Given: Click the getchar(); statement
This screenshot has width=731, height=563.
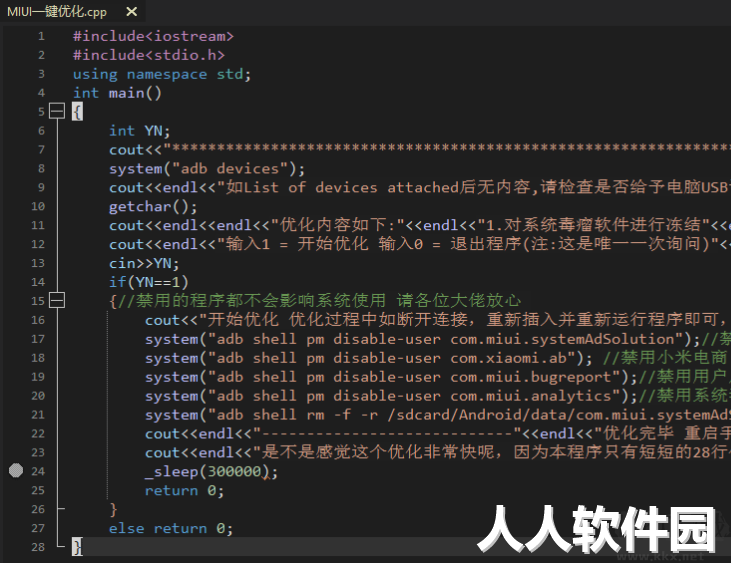Looking at the screenshot, I should 153,206.
